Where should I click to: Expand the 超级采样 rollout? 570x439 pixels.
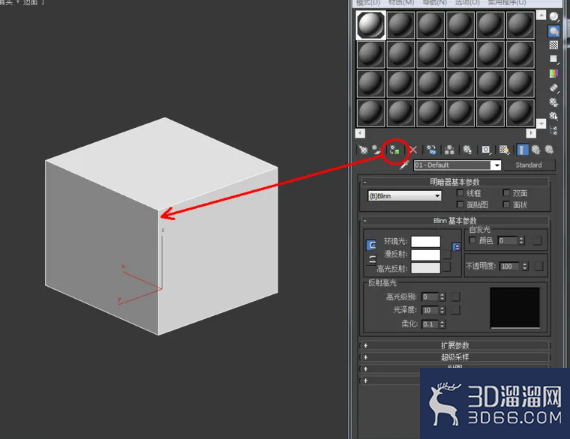[x=454, y=357]
